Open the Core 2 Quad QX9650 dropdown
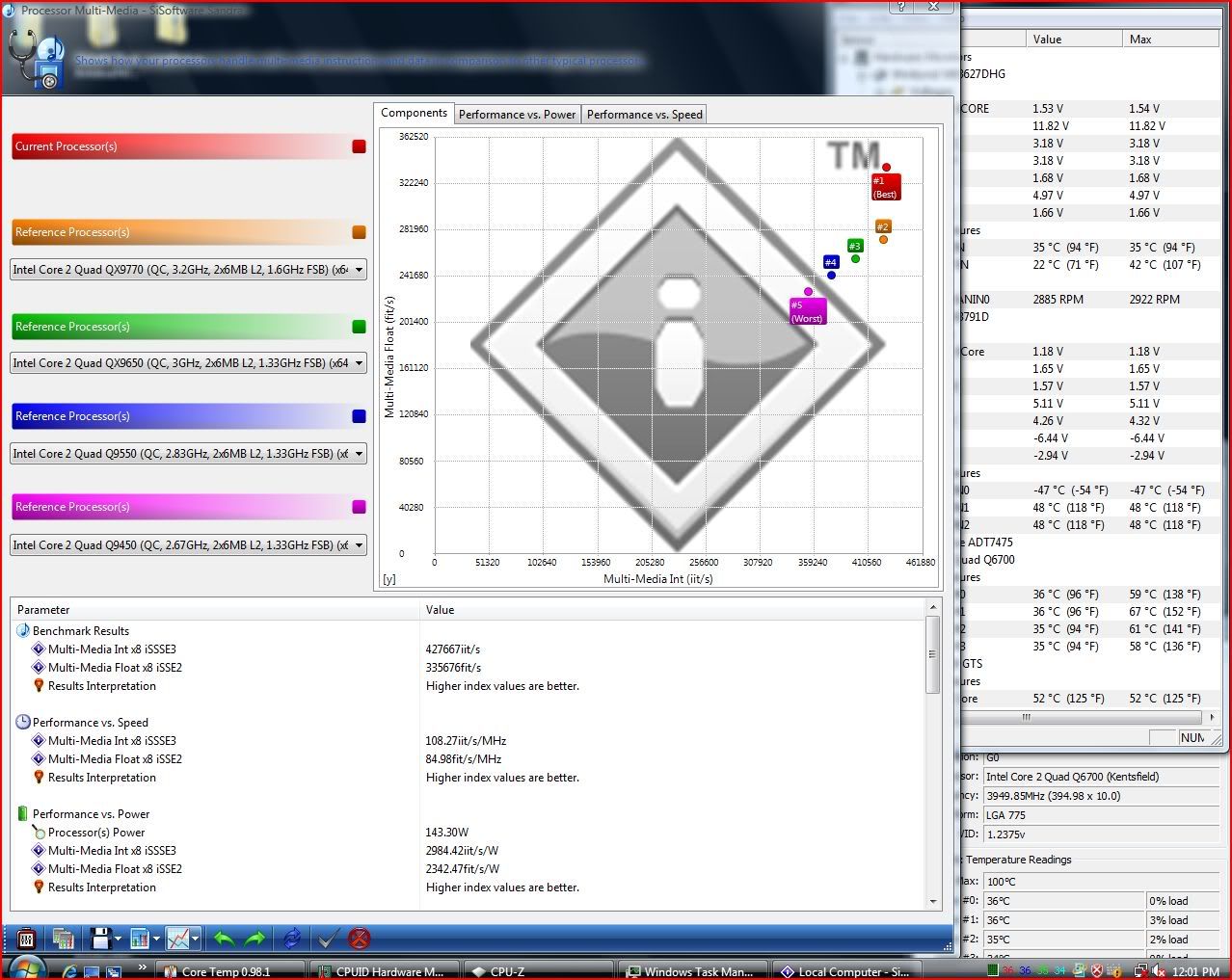 tap(189, 363)
